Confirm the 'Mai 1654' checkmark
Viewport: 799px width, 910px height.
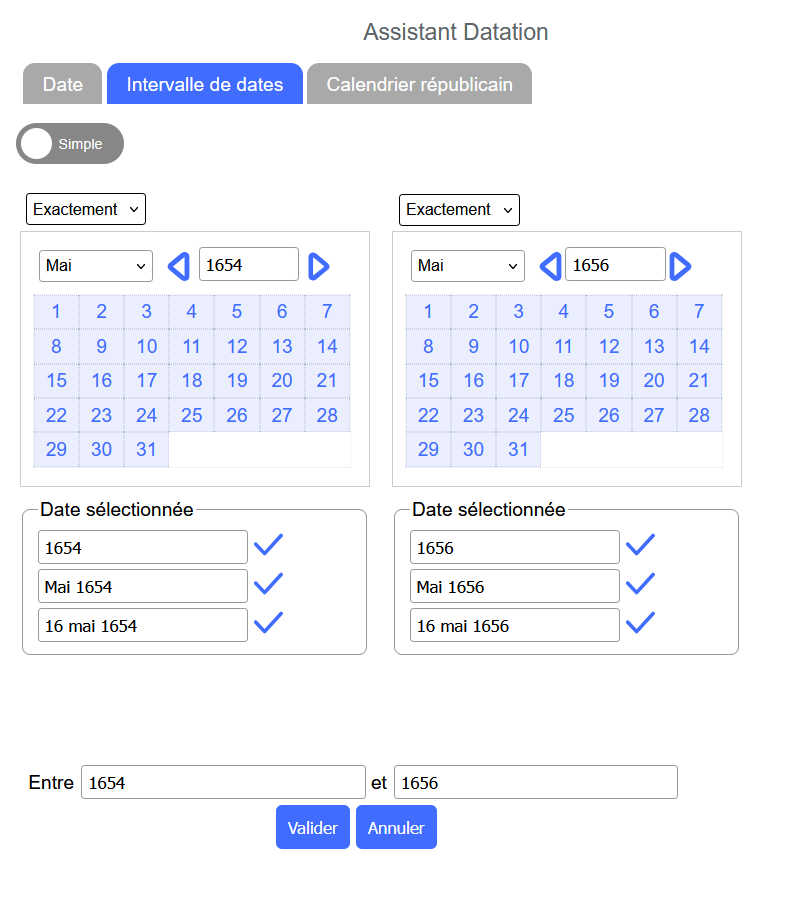tap(268, 584)
